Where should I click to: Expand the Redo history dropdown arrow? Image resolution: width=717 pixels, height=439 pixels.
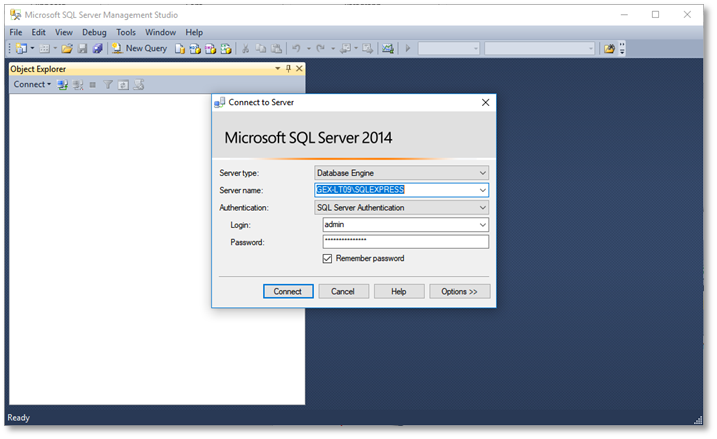pos(332,48)
